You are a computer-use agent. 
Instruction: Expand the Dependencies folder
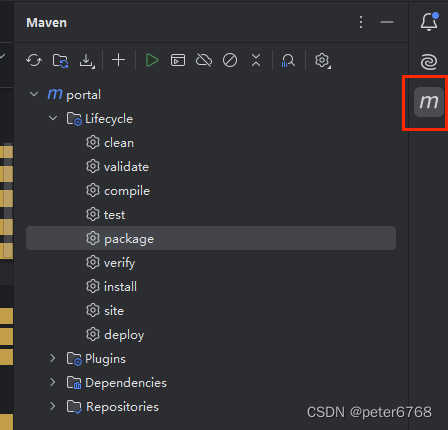53,382
